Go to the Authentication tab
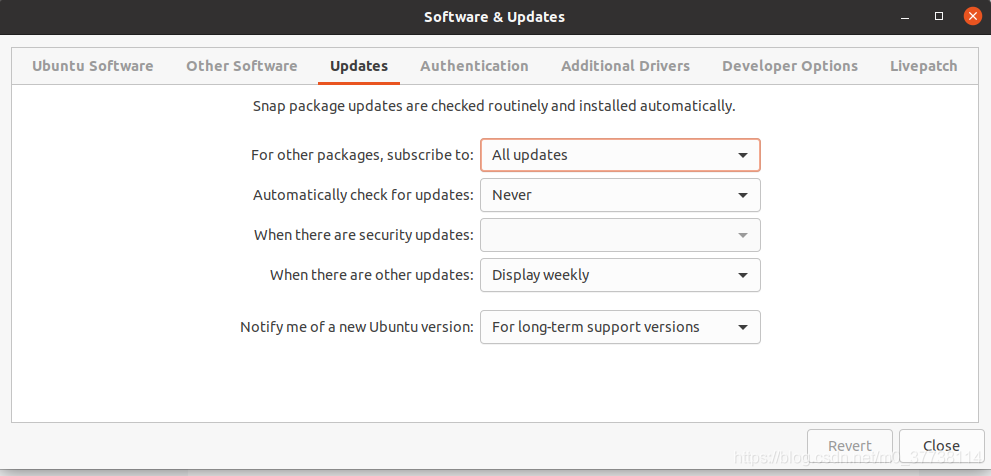The image size is (991, 476). (474, 66)
